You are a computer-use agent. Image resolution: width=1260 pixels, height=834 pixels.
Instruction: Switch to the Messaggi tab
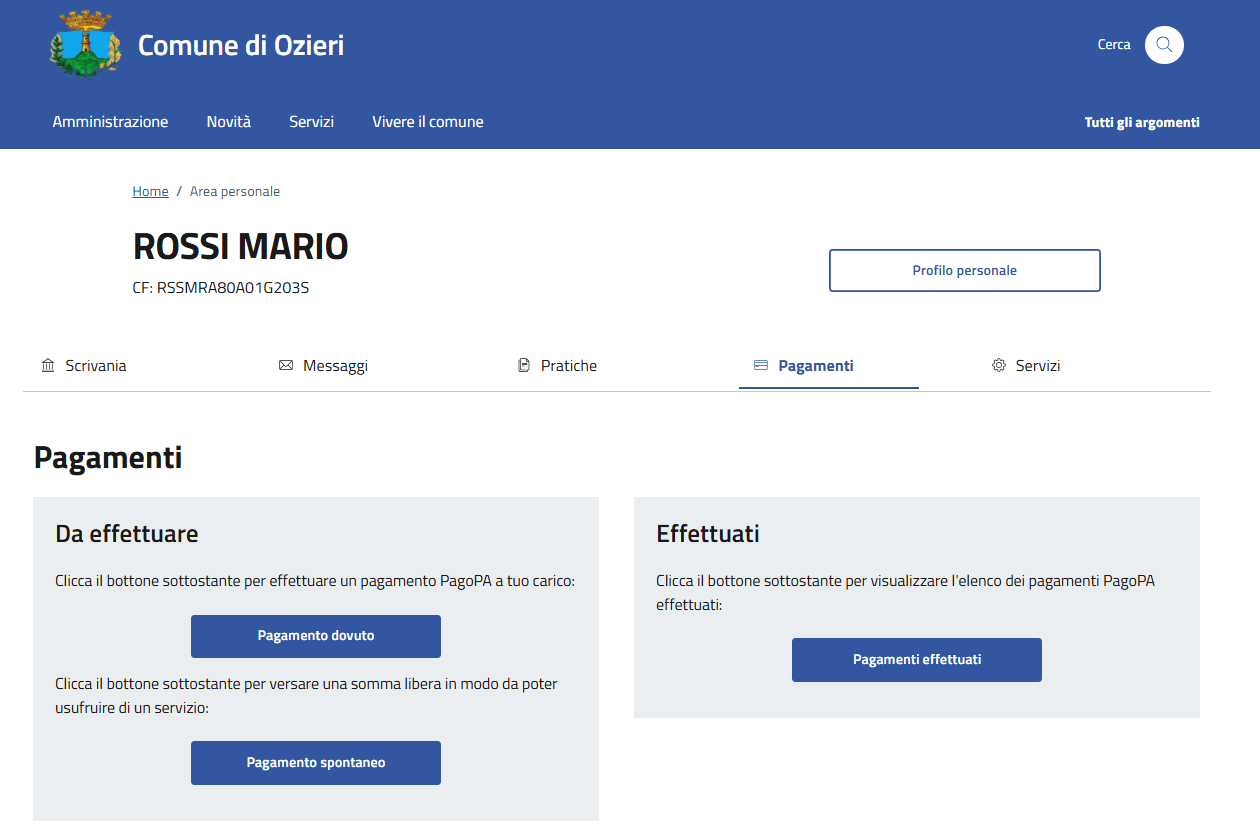click(323, 366)
